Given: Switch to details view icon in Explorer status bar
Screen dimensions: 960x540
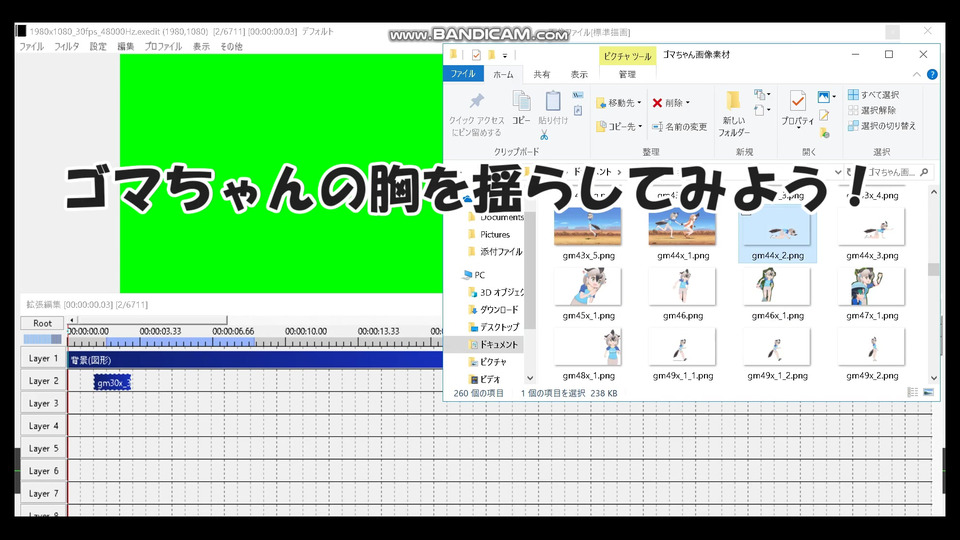Looking at the screenshot, I should tap(913, 392).
